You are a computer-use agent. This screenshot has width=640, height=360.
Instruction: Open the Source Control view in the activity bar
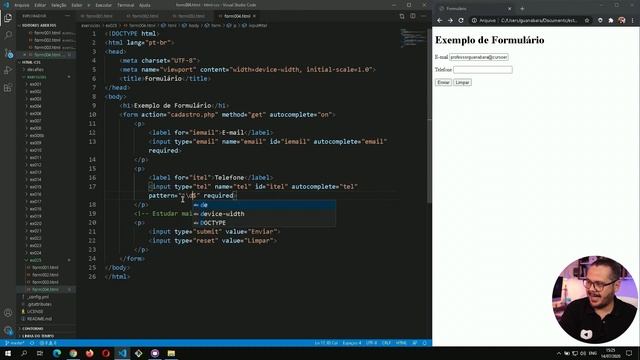coord(8,53)
